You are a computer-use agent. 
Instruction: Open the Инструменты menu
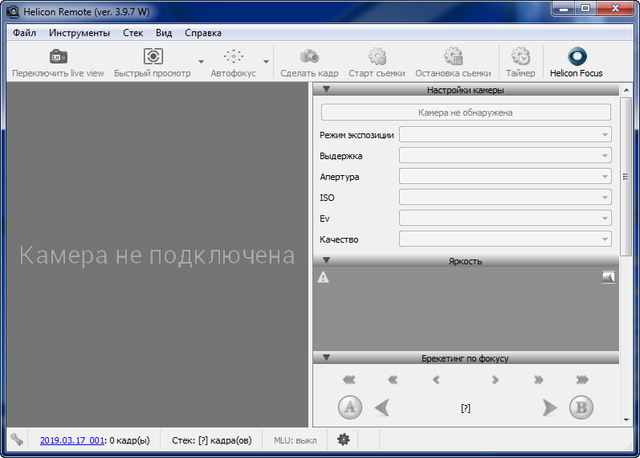pyautogui.click(x=79, y=32)
